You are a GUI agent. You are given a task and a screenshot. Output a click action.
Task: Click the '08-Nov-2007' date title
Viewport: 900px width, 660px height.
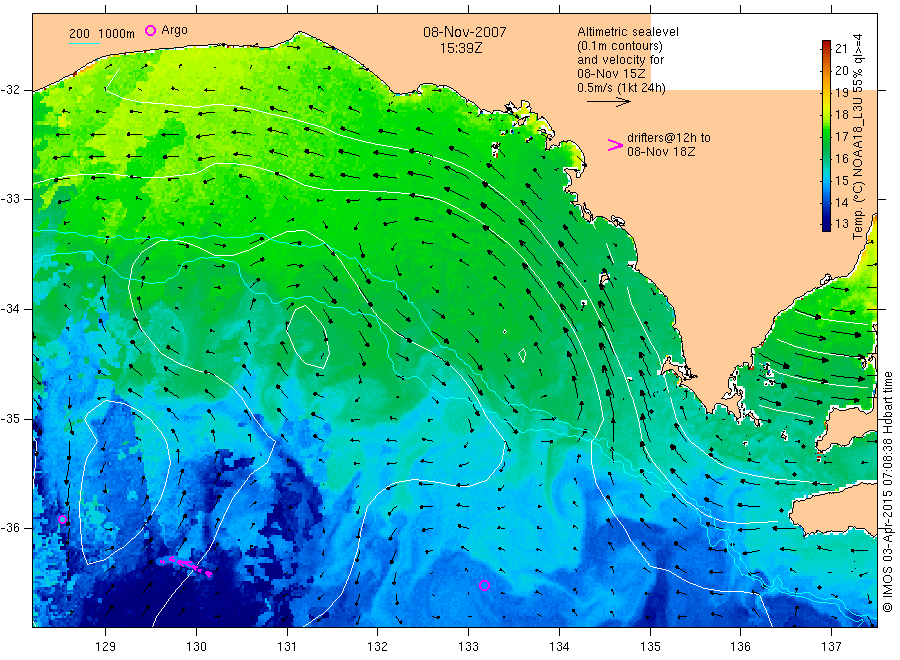(465, 32)
